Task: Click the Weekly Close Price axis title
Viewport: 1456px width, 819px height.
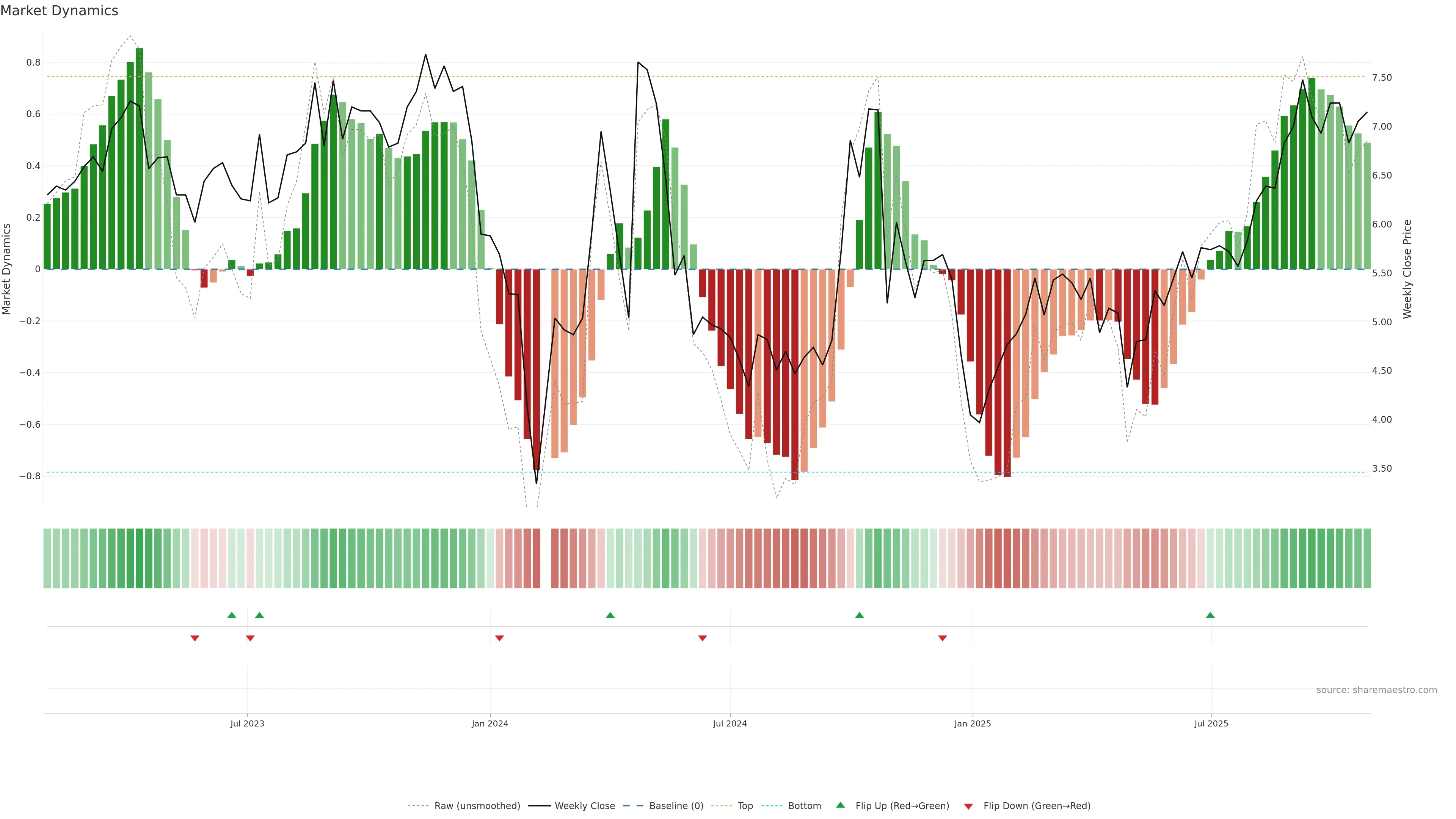Action: coord(1407,269)
